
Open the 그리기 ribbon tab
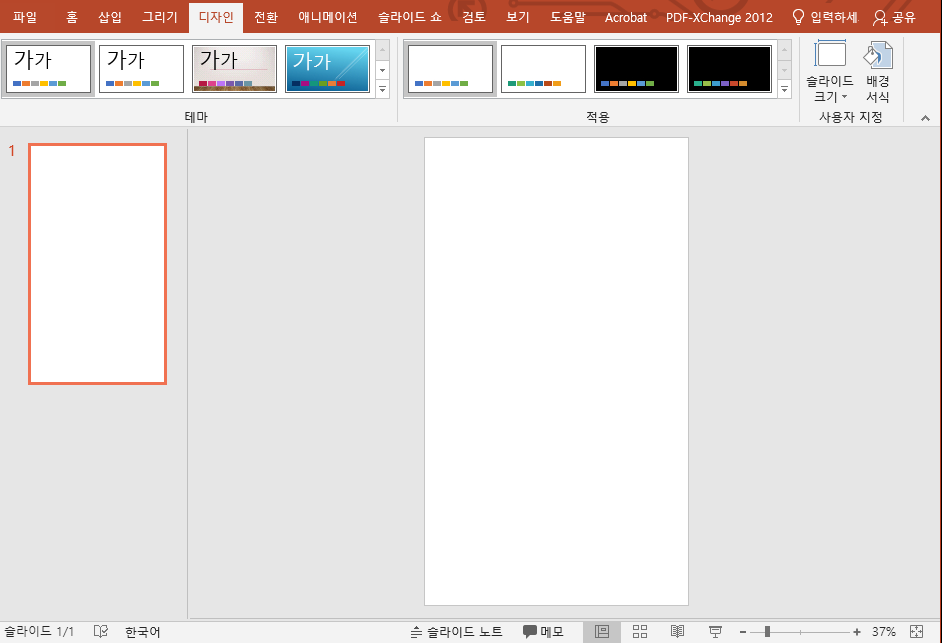(x=160, y=17)
